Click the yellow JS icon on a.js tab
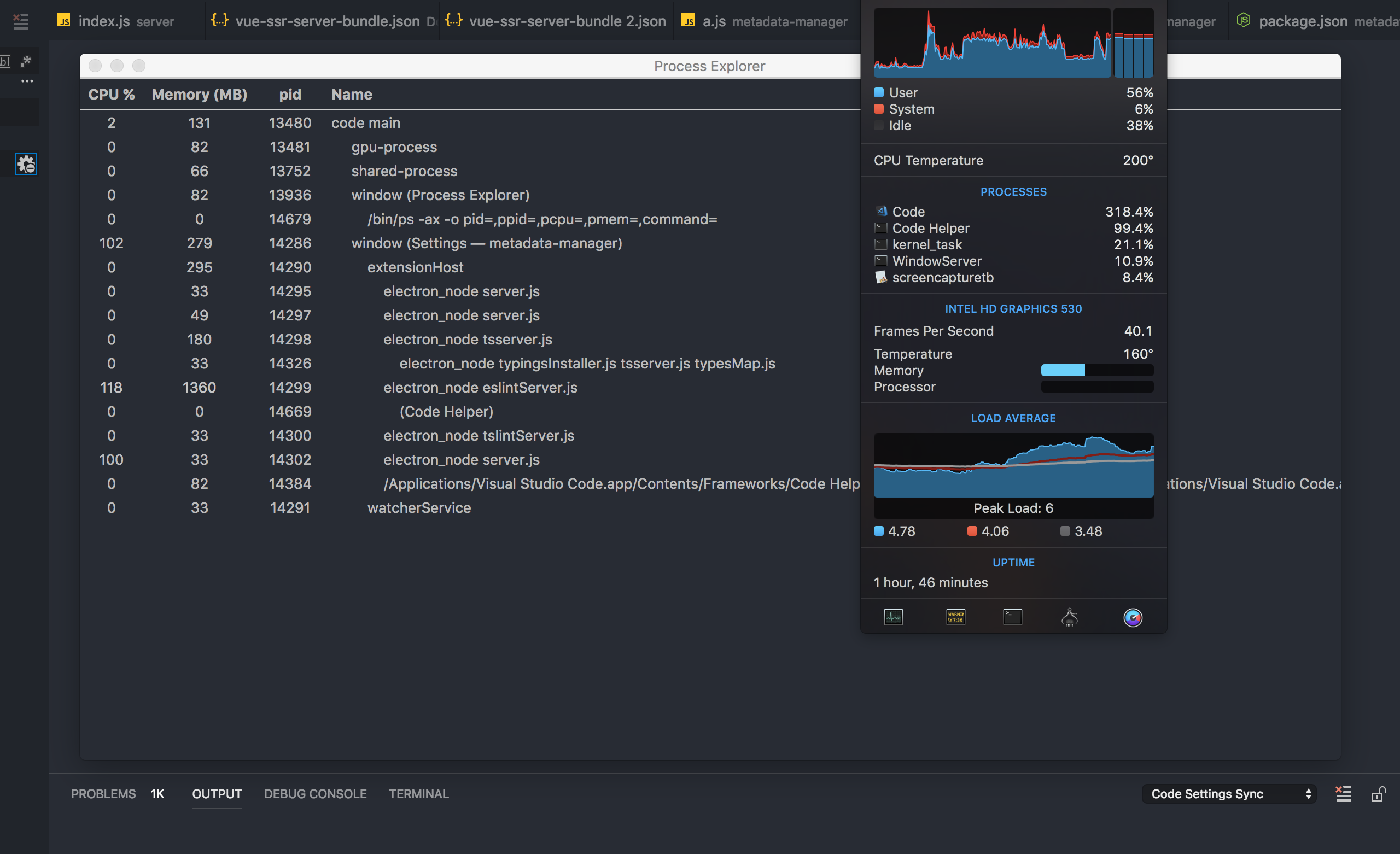 click(x=688, y=20)
